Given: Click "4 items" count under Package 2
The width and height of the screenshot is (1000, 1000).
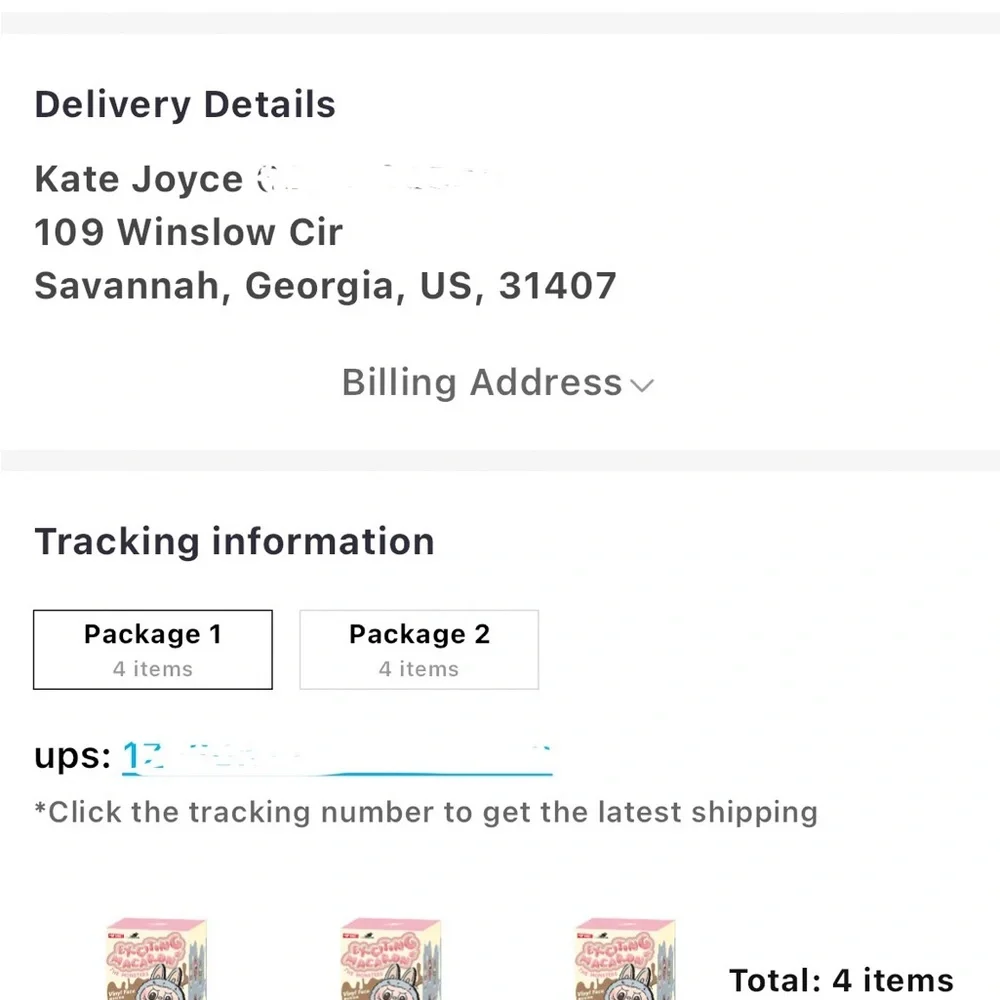Looking at the screenshot, I should 419,669.
